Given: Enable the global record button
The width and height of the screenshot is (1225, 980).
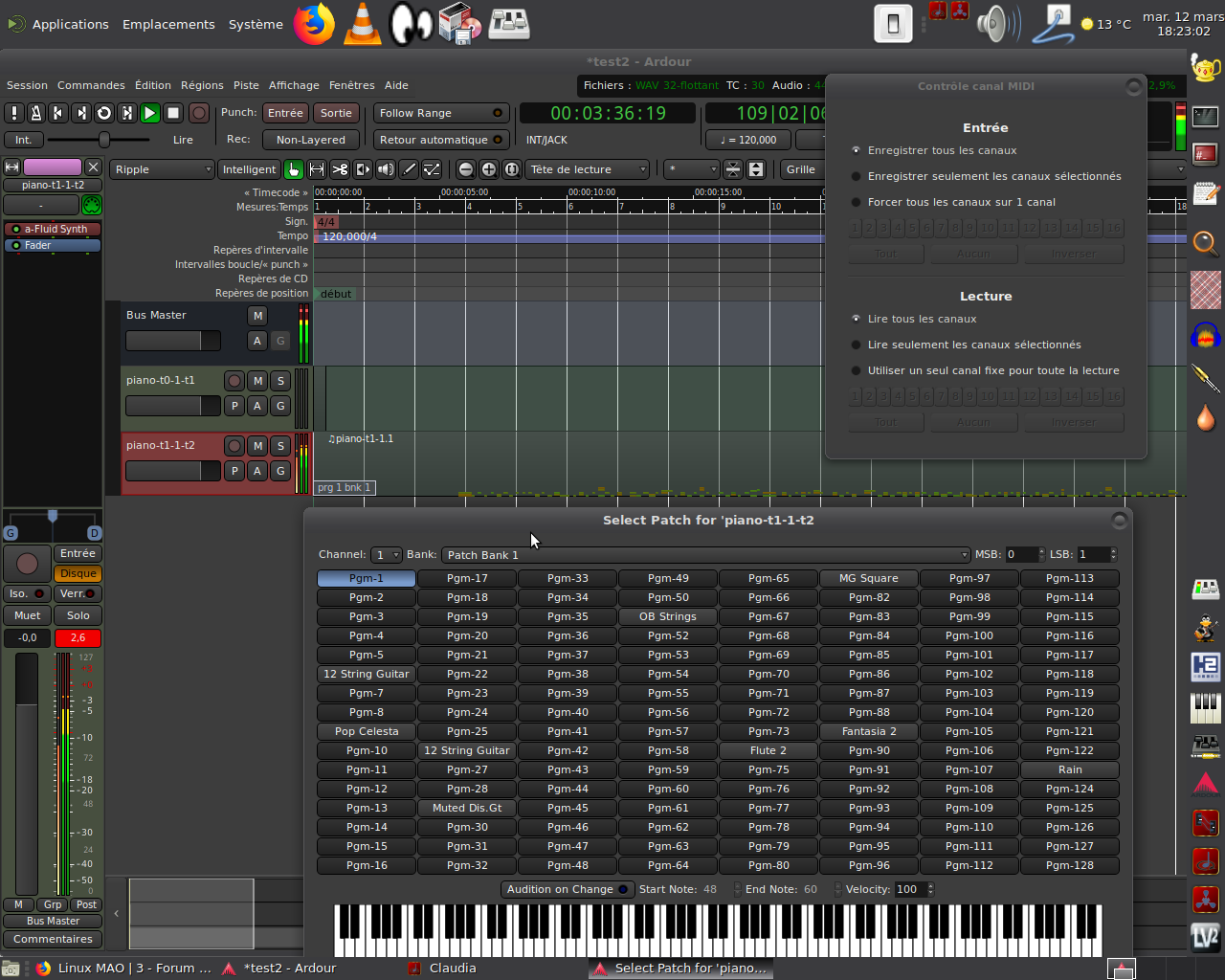Looking at the screenshot, I should pos(198,113).
